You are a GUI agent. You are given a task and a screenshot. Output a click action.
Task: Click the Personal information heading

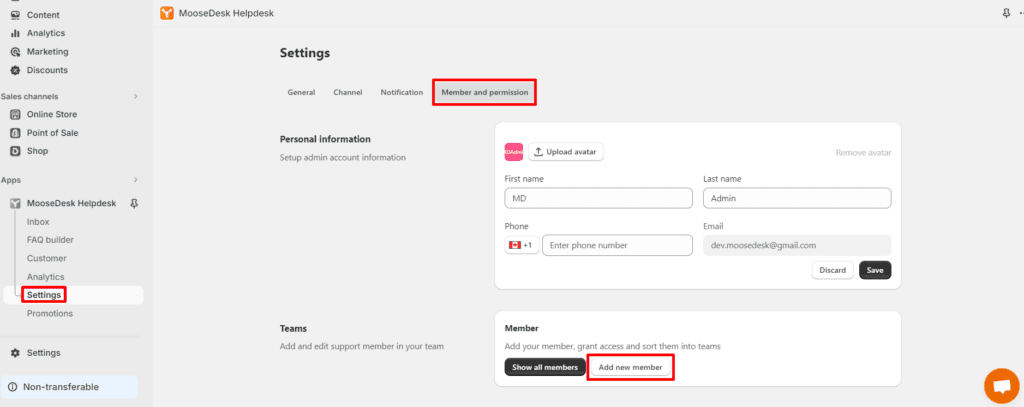click(325, 139)
